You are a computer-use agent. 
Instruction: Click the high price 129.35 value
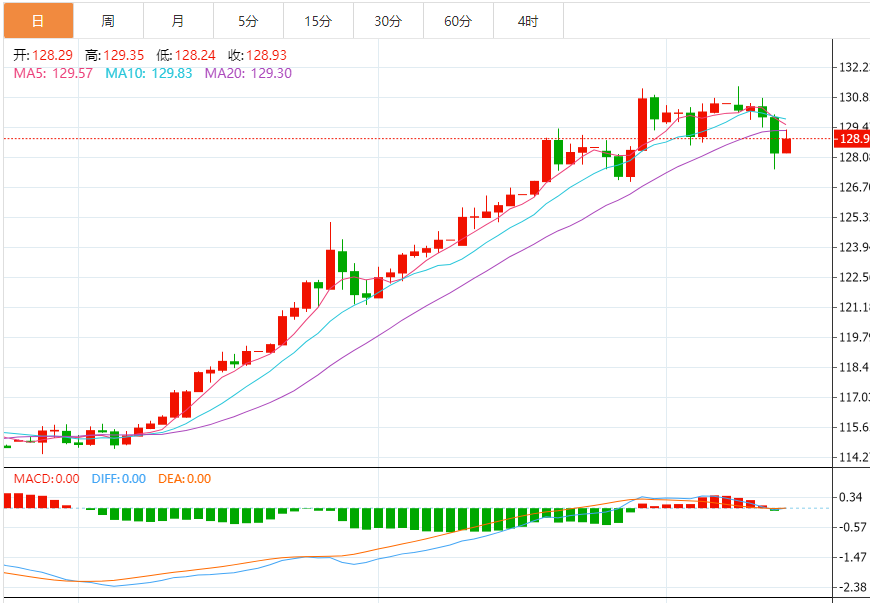(123, 55)
